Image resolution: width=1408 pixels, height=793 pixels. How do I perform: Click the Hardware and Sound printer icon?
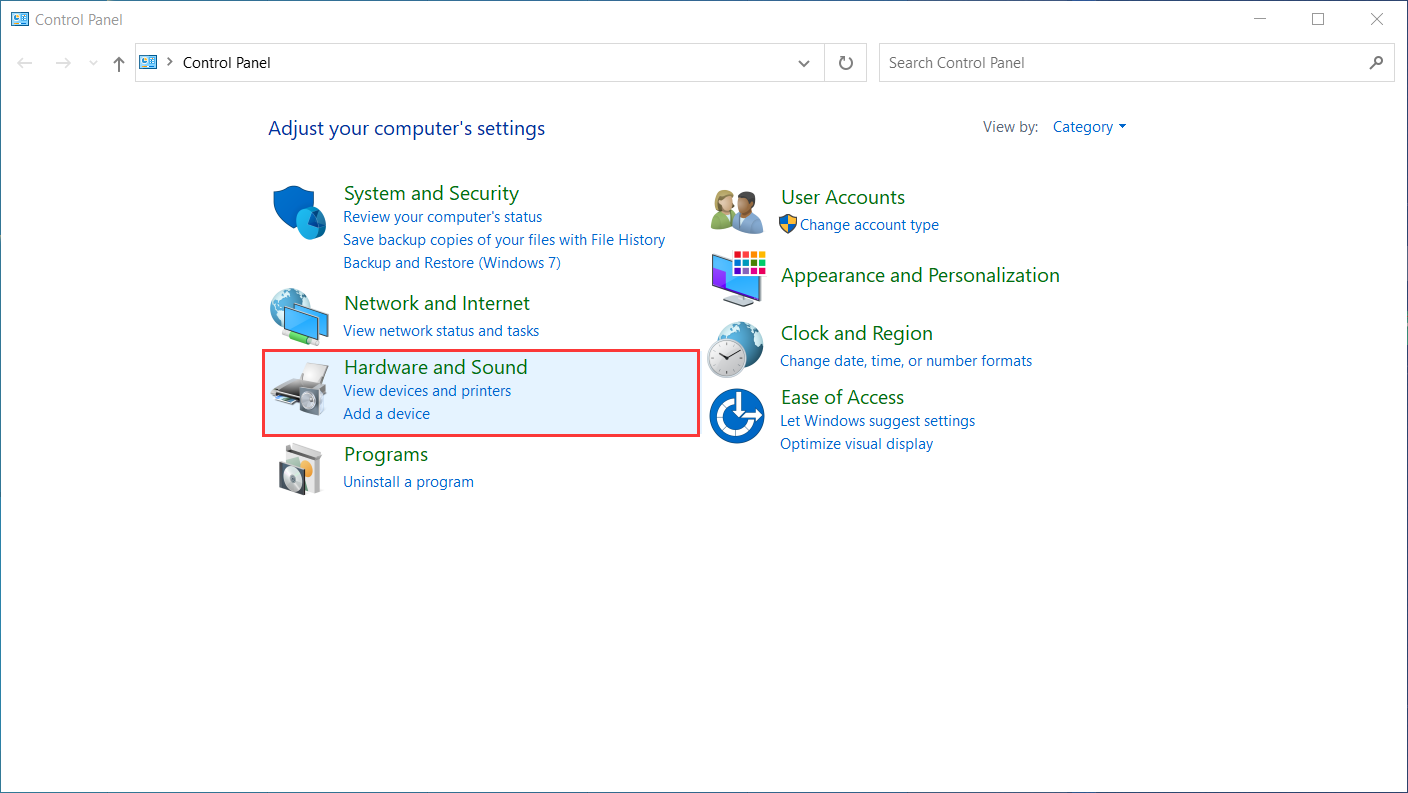(300, 390)
